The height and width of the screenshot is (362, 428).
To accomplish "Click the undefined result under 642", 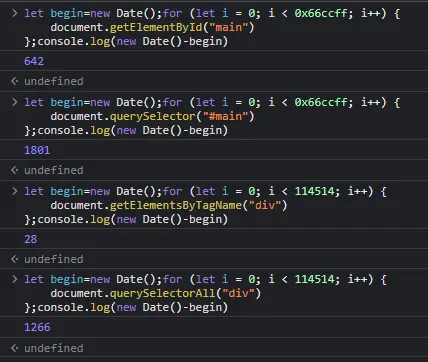I will [x=54, y=81].
